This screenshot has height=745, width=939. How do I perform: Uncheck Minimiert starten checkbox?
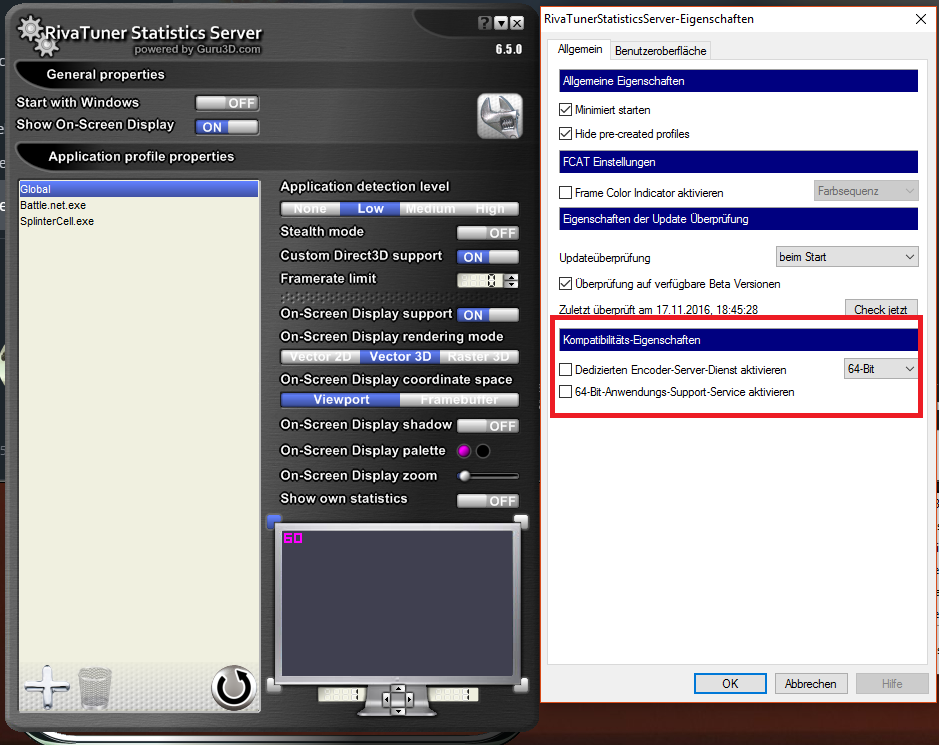coord(565,110)
